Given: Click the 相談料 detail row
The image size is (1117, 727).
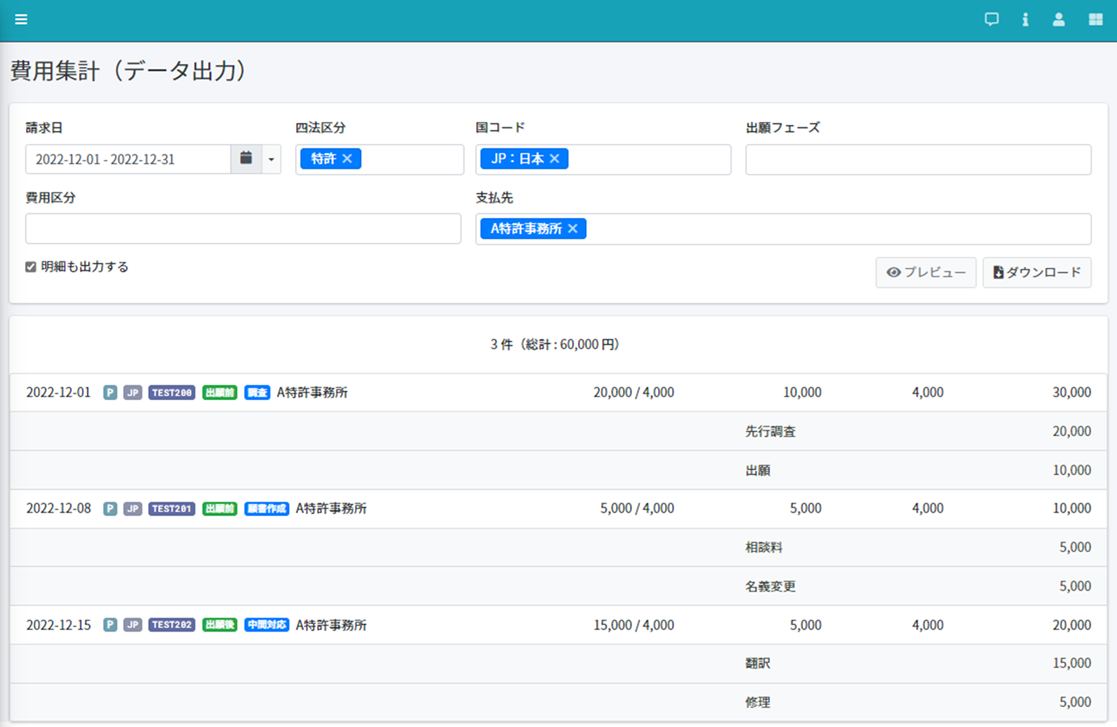Looking at the screenshot, I should 558,548.
